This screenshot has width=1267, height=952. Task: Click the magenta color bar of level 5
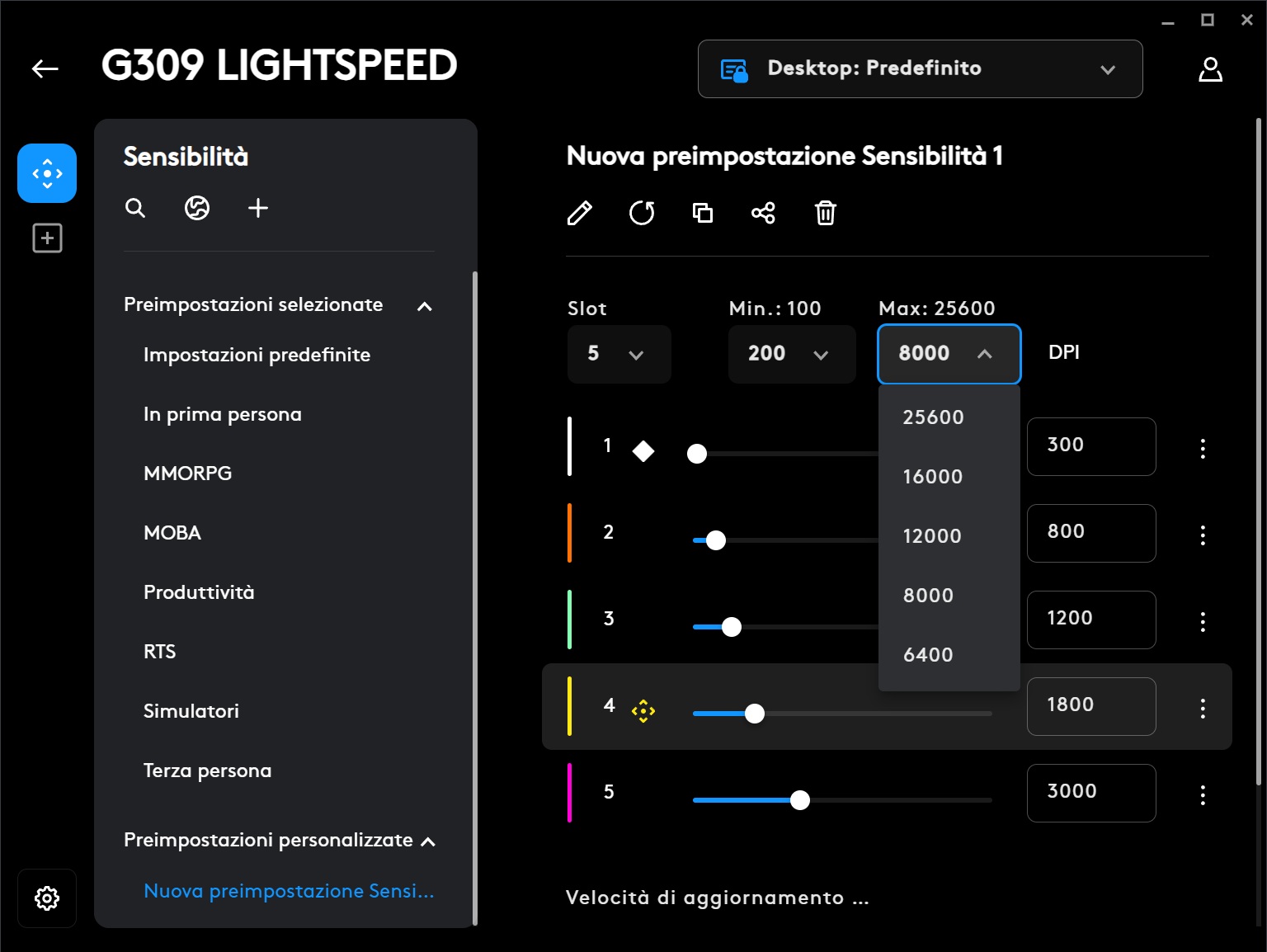tap(569, 793)
